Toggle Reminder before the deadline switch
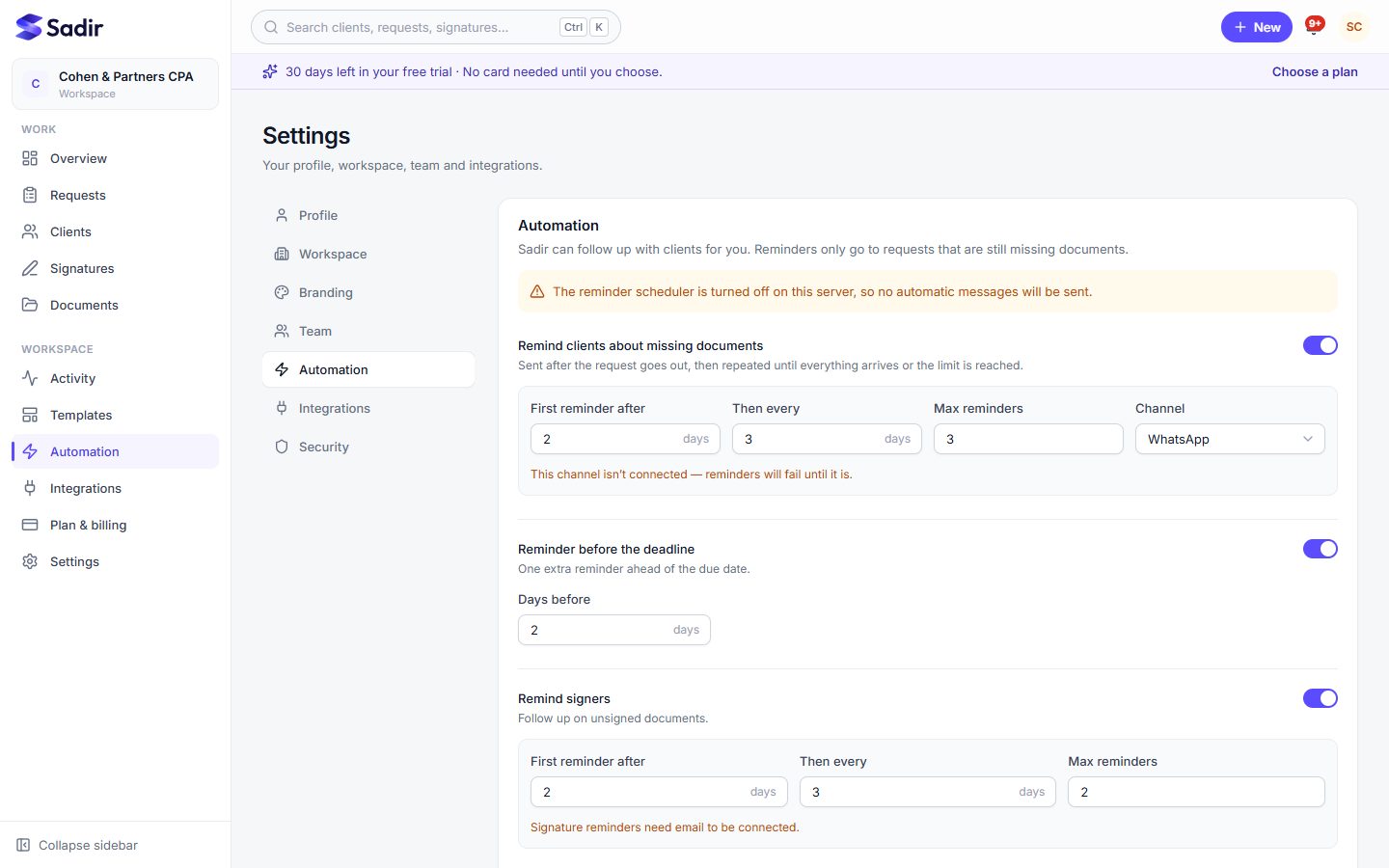1389x868 pixels. click(x=1321, y=549)
